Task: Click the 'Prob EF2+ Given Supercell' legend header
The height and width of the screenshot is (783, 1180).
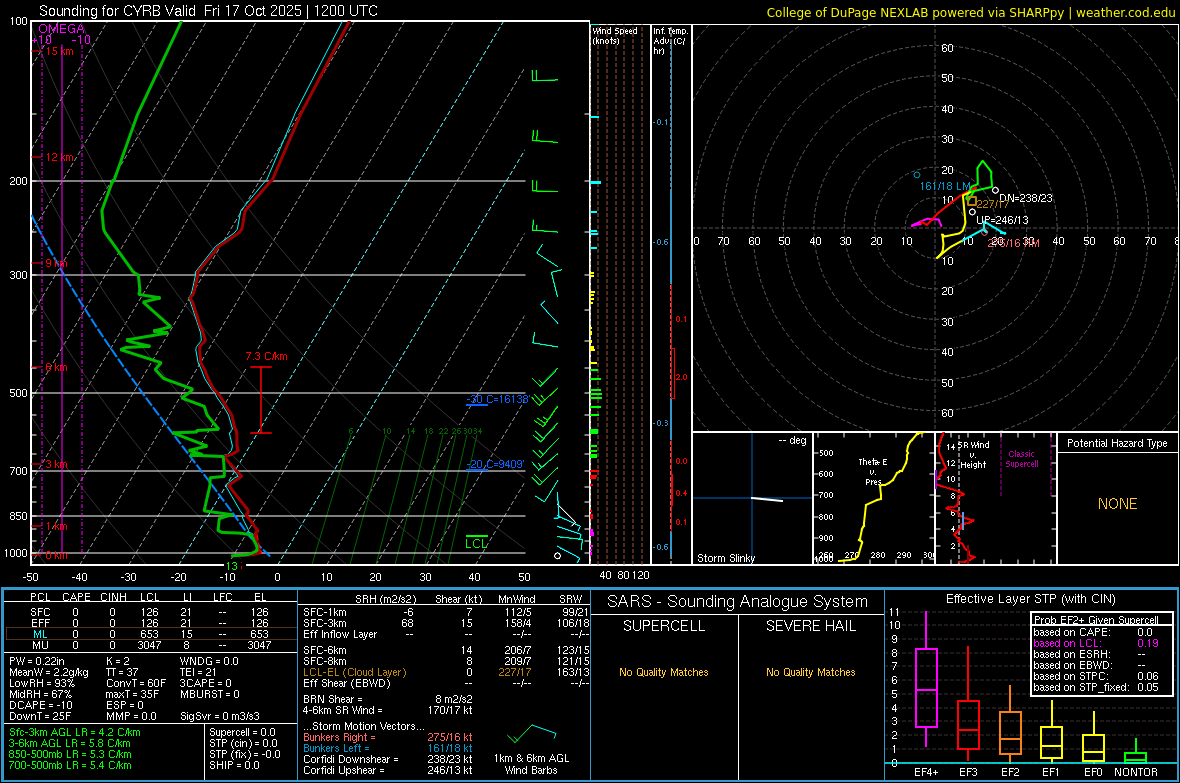Action: click(x=1096, y=620)
